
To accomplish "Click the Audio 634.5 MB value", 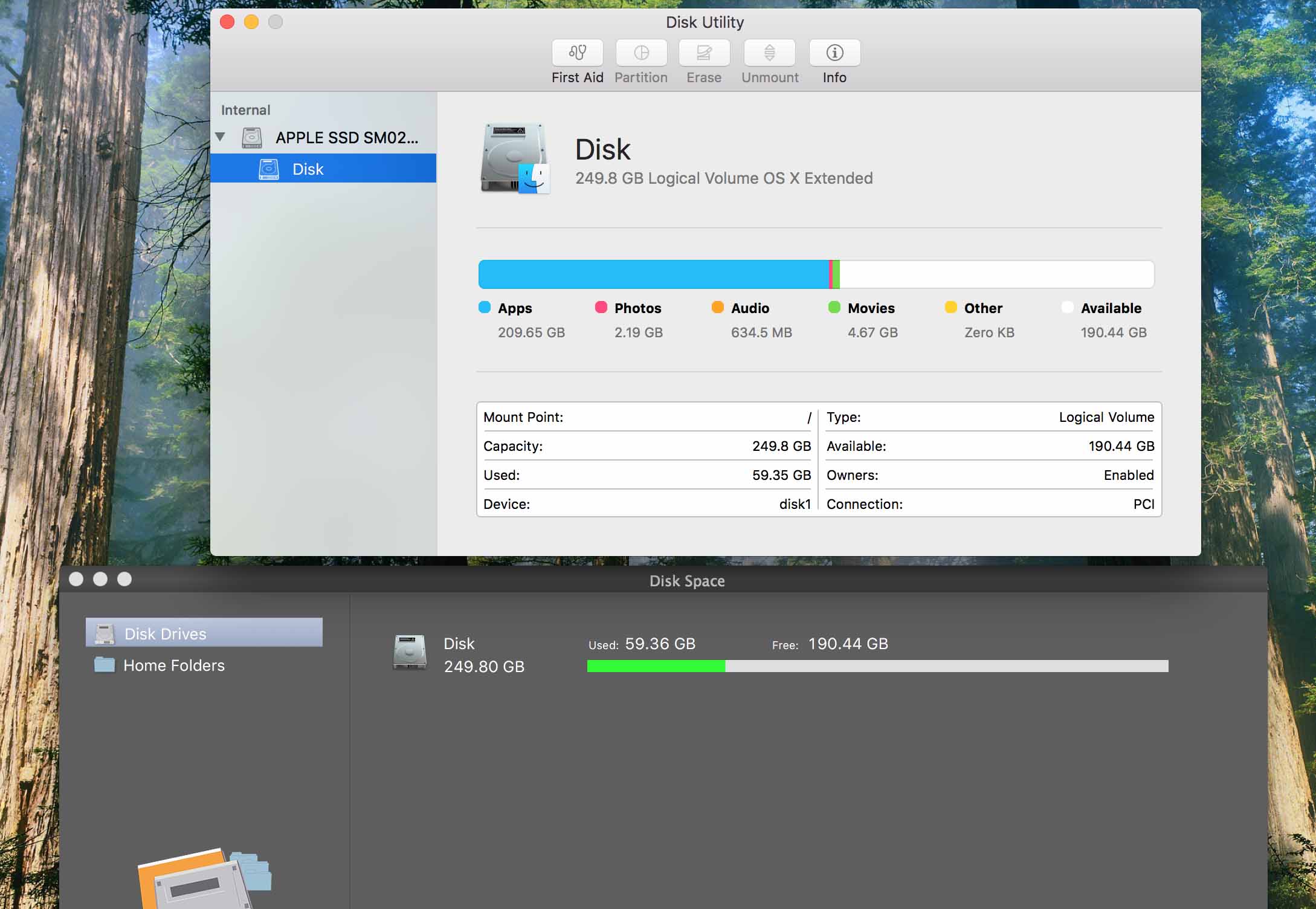I will (x=761, y=332).
